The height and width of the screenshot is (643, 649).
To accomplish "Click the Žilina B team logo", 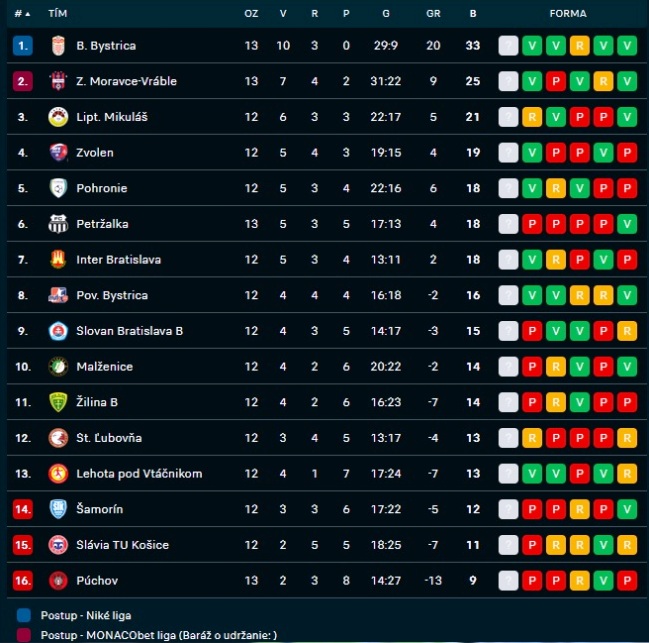I will click(x=58, y=402).
